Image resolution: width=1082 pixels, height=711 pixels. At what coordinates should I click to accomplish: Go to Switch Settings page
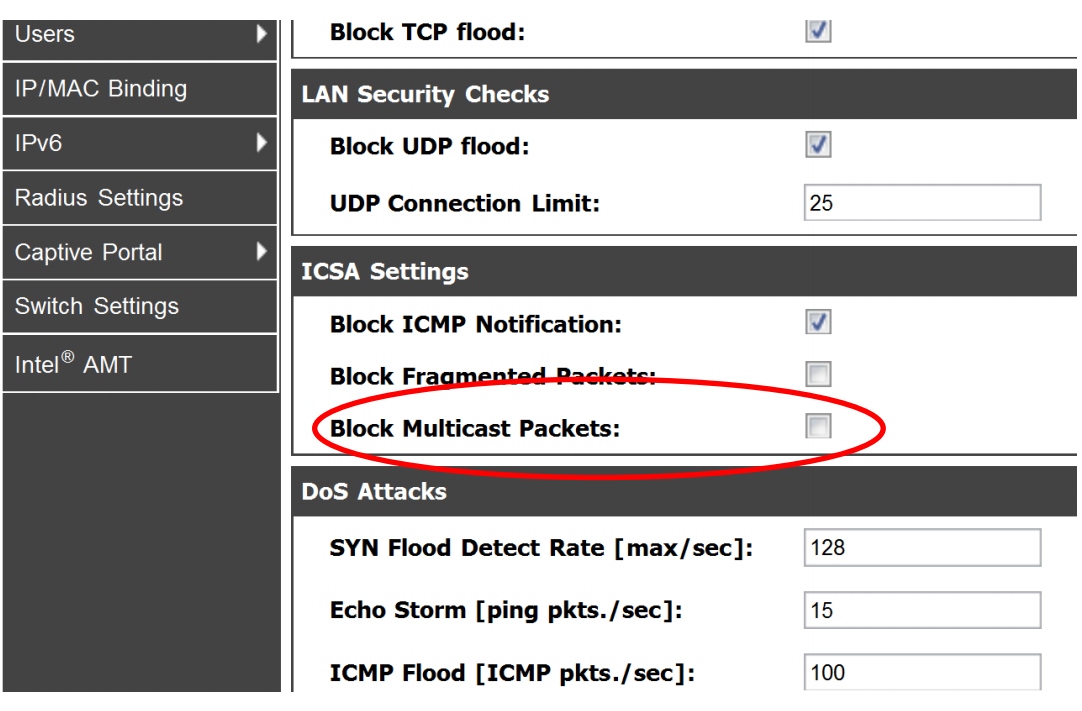(97, 307)
